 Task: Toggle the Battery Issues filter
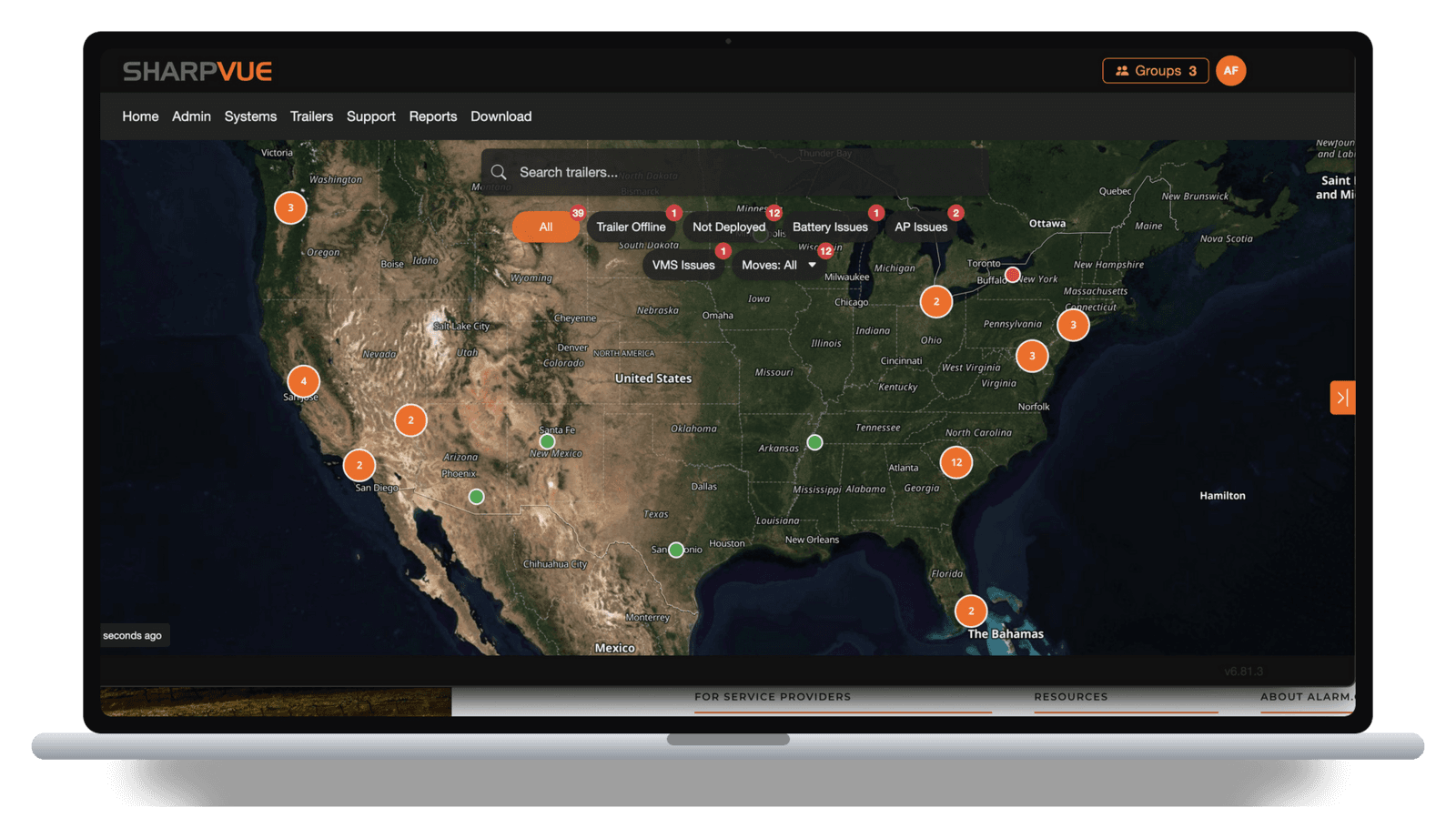830,227
